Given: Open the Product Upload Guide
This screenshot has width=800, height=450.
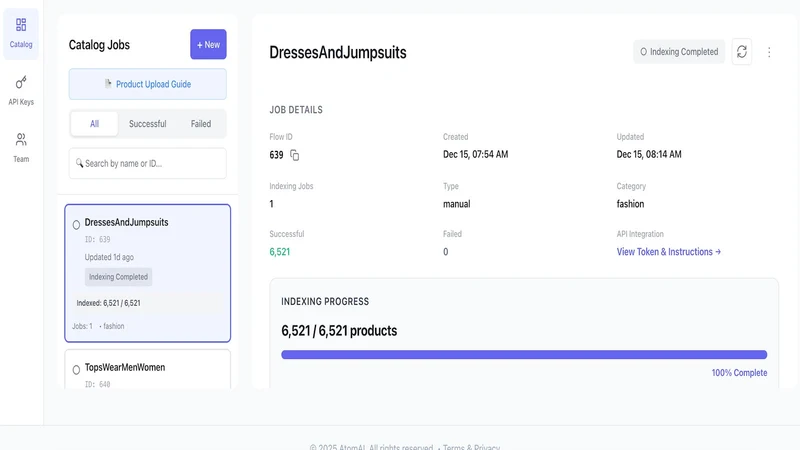Looking at the screenshot, I should click(x=147, y=84).
